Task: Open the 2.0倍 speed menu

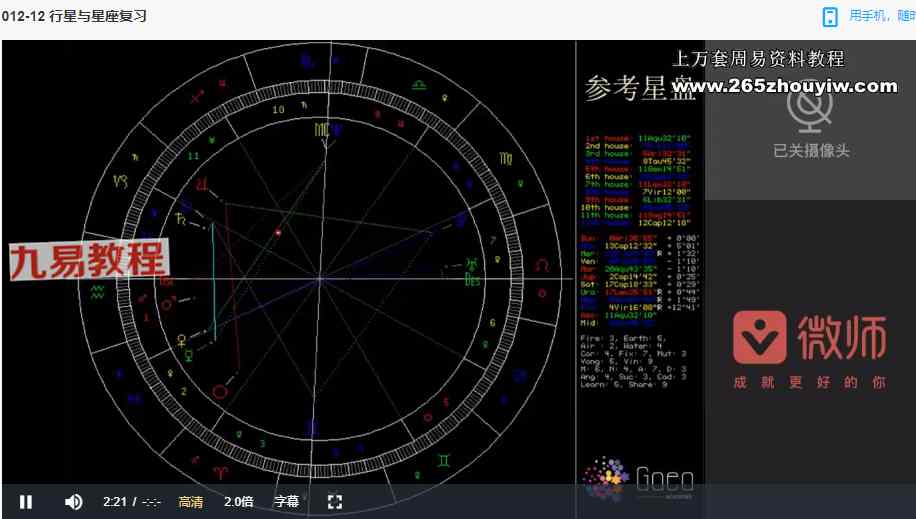Action: 238,501
